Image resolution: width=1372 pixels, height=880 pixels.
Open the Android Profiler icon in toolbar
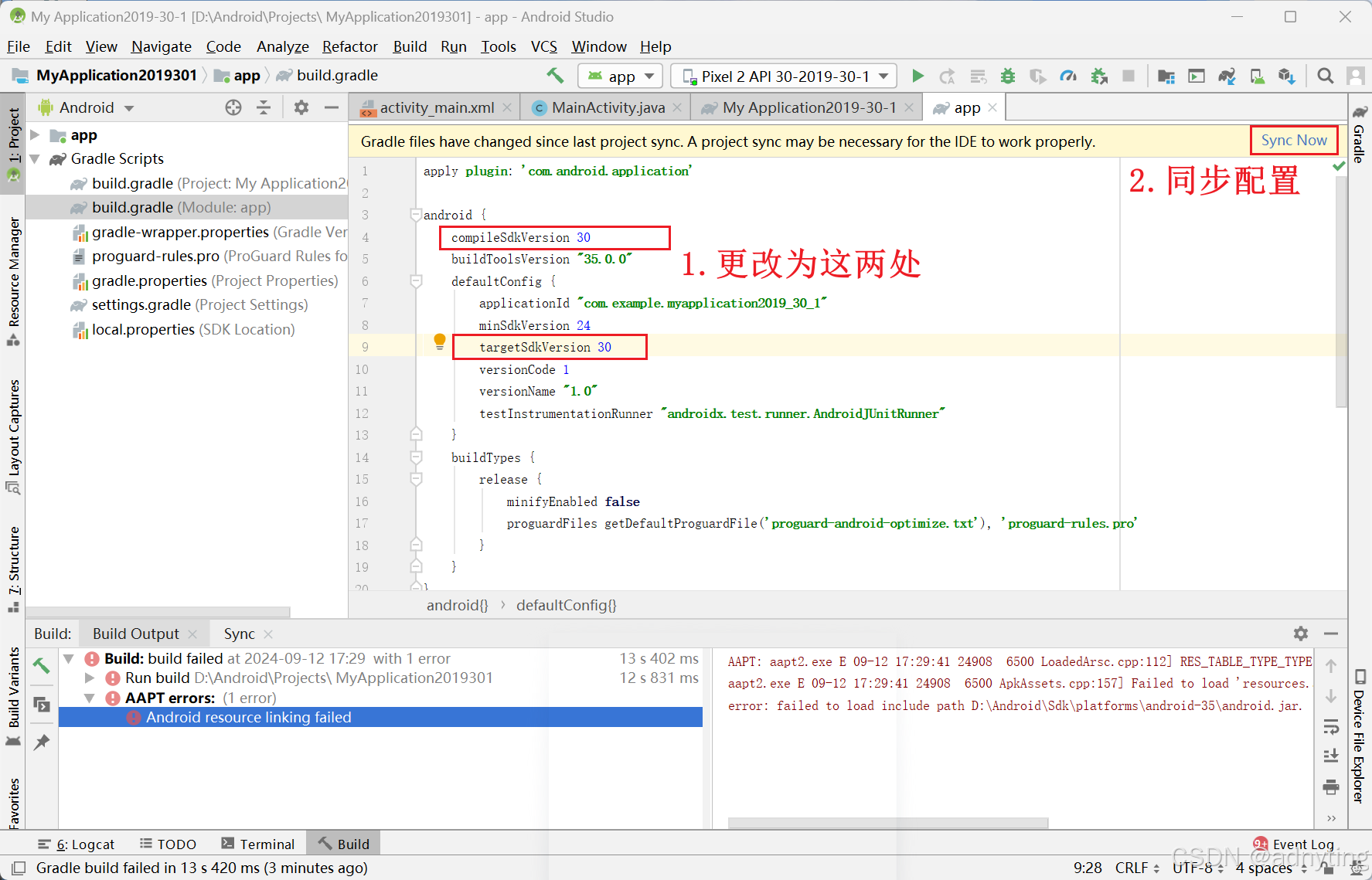pos(1068,76)
